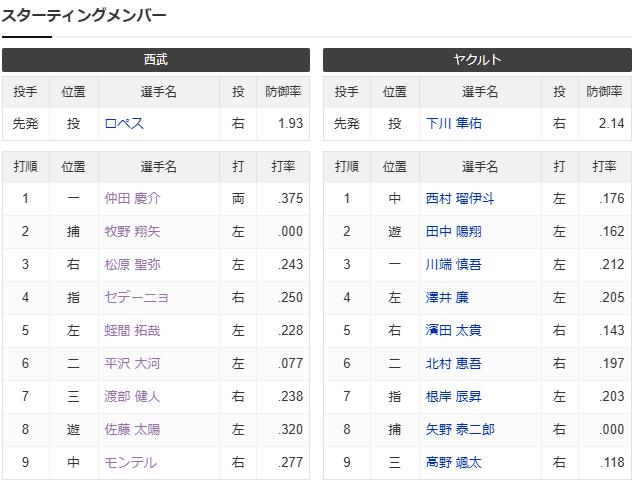
Task: Select 濱田 太貴 in Yakult lineup
Action: tap(453, 330)
